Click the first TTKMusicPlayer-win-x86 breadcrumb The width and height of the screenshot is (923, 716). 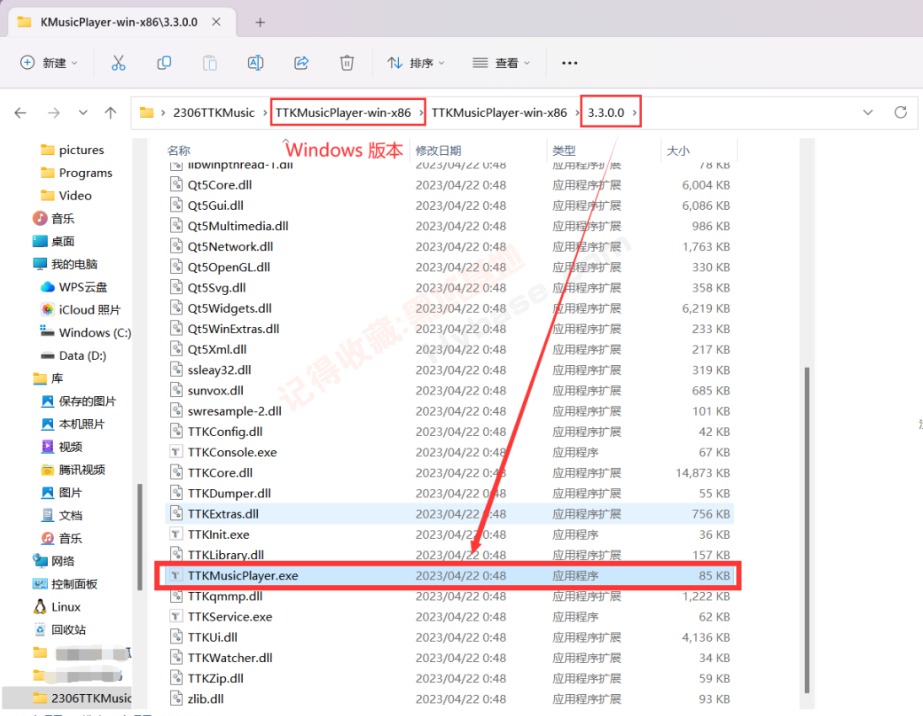tap(343, 112)
